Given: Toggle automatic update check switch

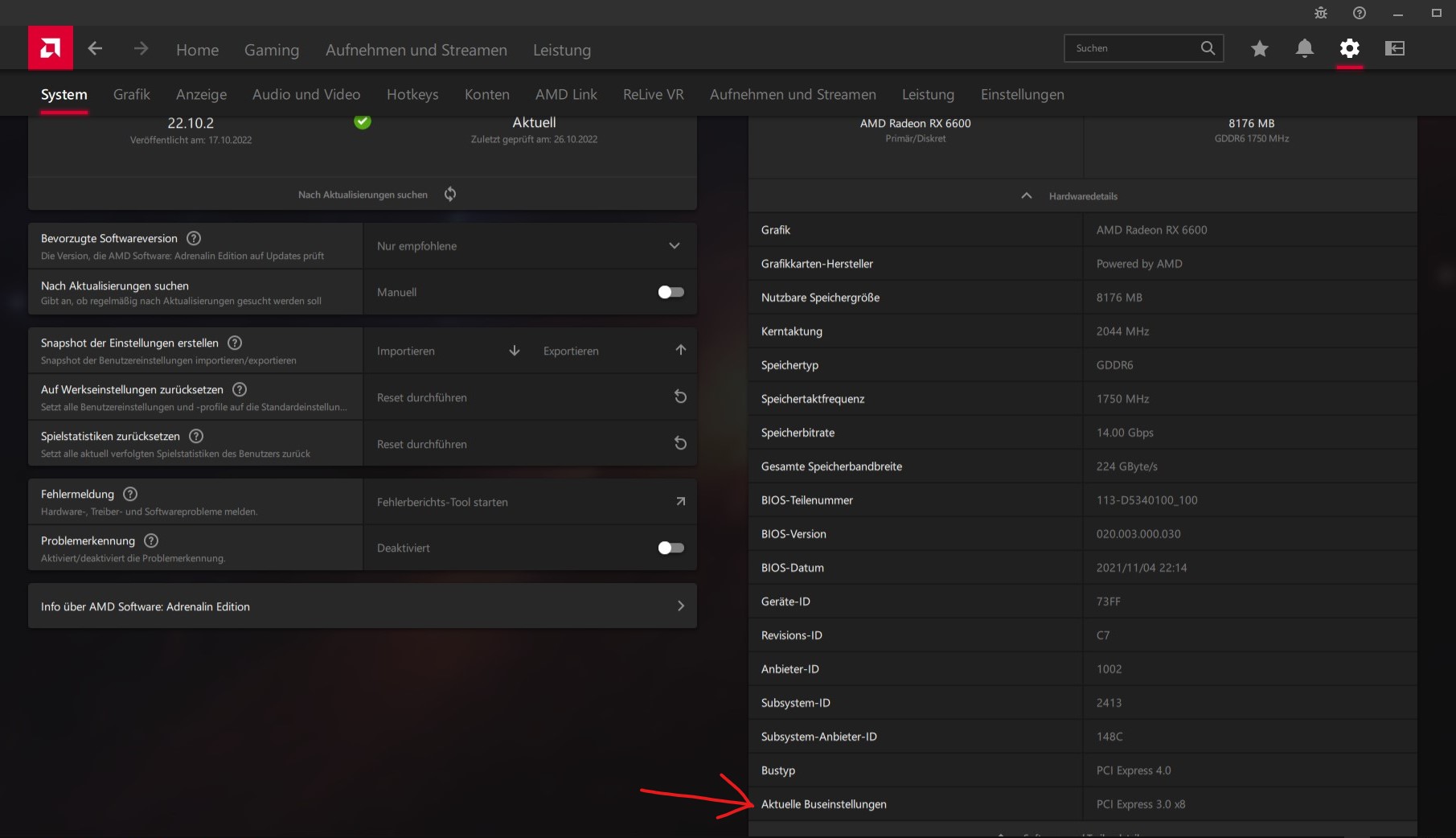Looking at the screenshot, I should click(671, 292).
